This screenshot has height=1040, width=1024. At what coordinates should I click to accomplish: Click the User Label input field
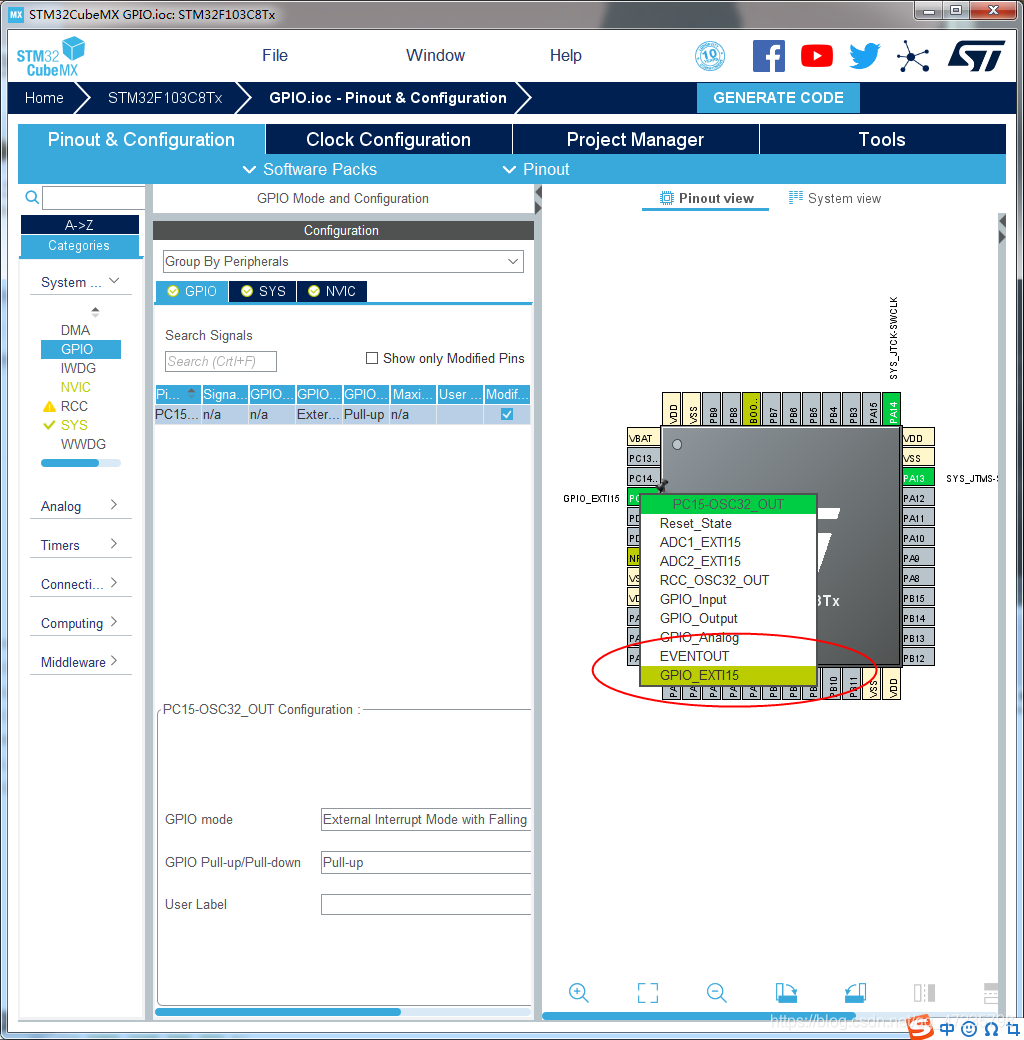[x=426, y=905]
